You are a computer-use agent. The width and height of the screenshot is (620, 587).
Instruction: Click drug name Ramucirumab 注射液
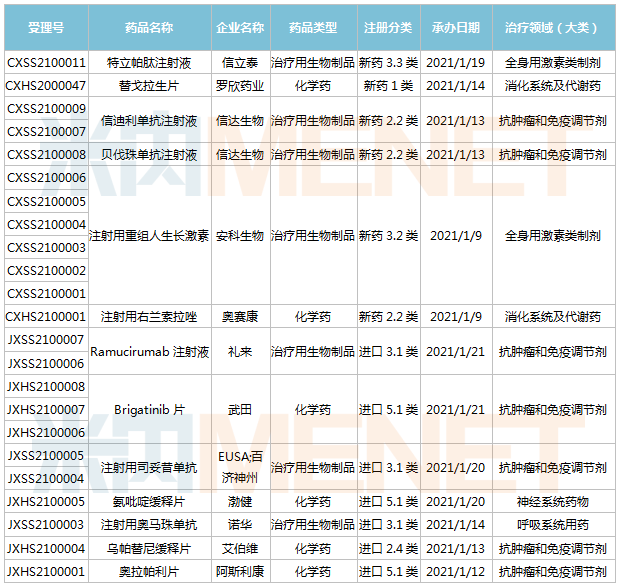coord(149,351)
